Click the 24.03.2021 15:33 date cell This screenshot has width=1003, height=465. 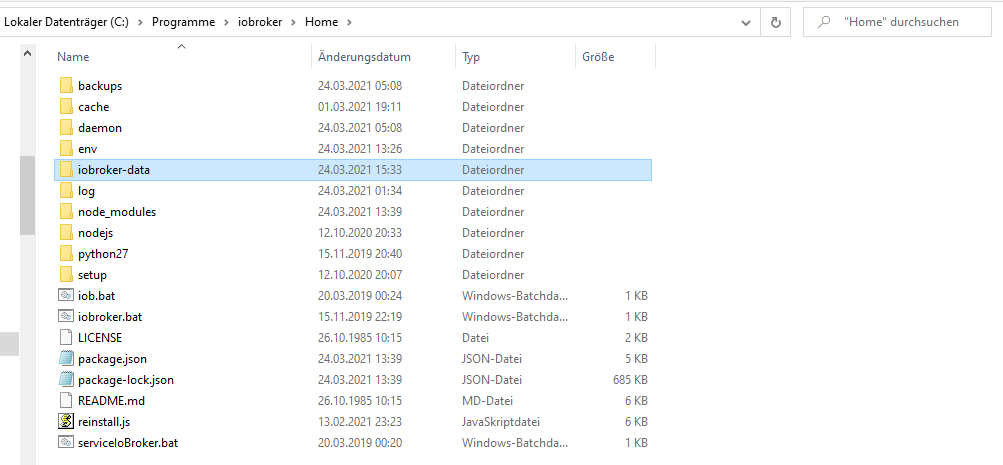pyautogui.click(x=360, y=170)
